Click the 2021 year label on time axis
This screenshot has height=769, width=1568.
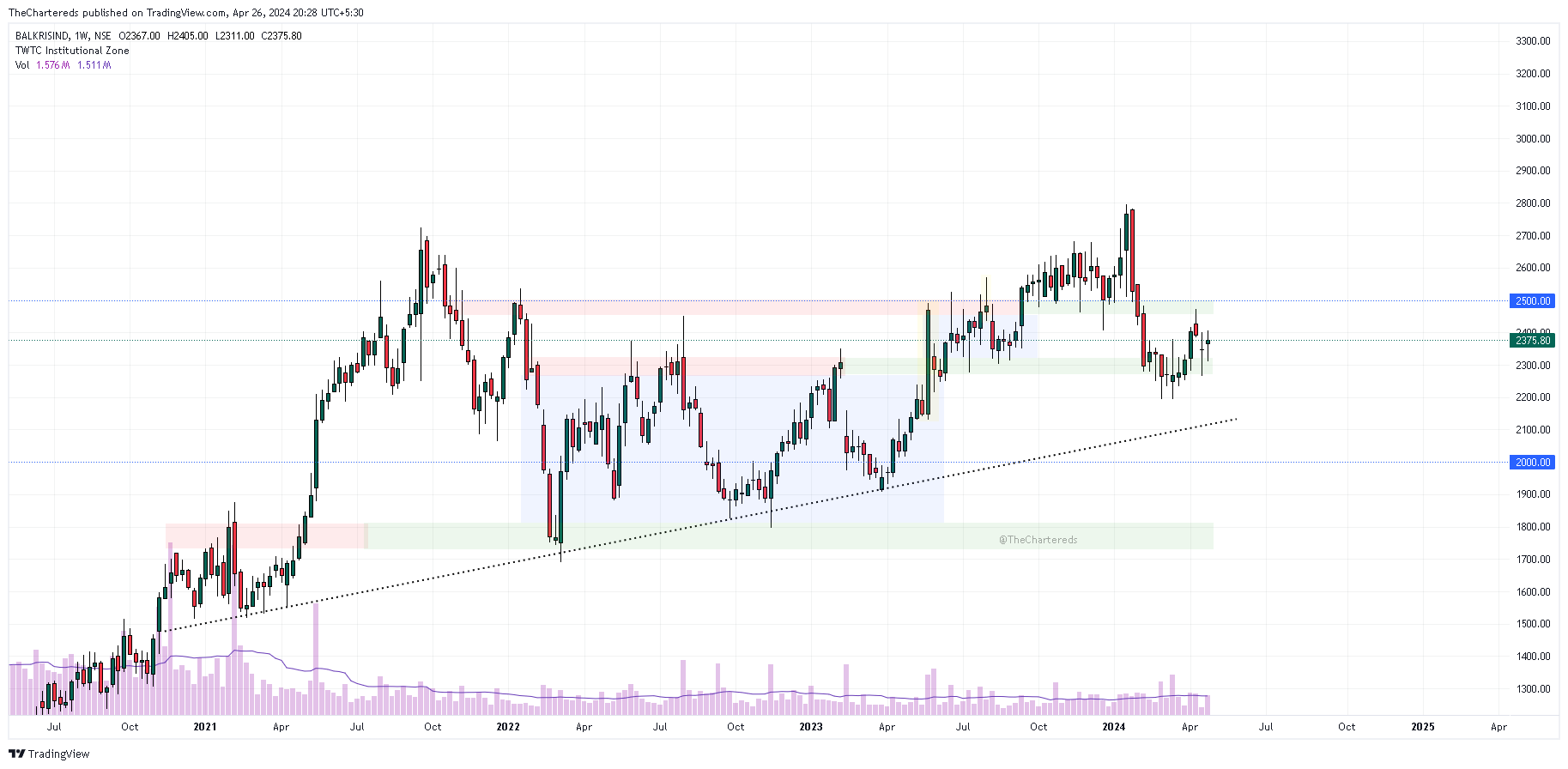click(205, 727)
